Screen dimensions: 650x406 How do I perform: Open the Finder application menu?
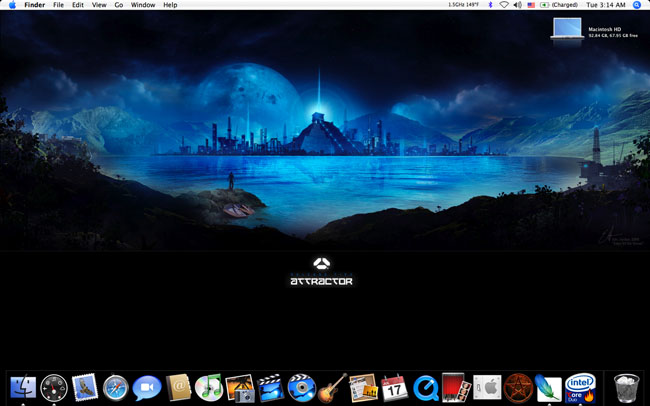tap(34, 5)
